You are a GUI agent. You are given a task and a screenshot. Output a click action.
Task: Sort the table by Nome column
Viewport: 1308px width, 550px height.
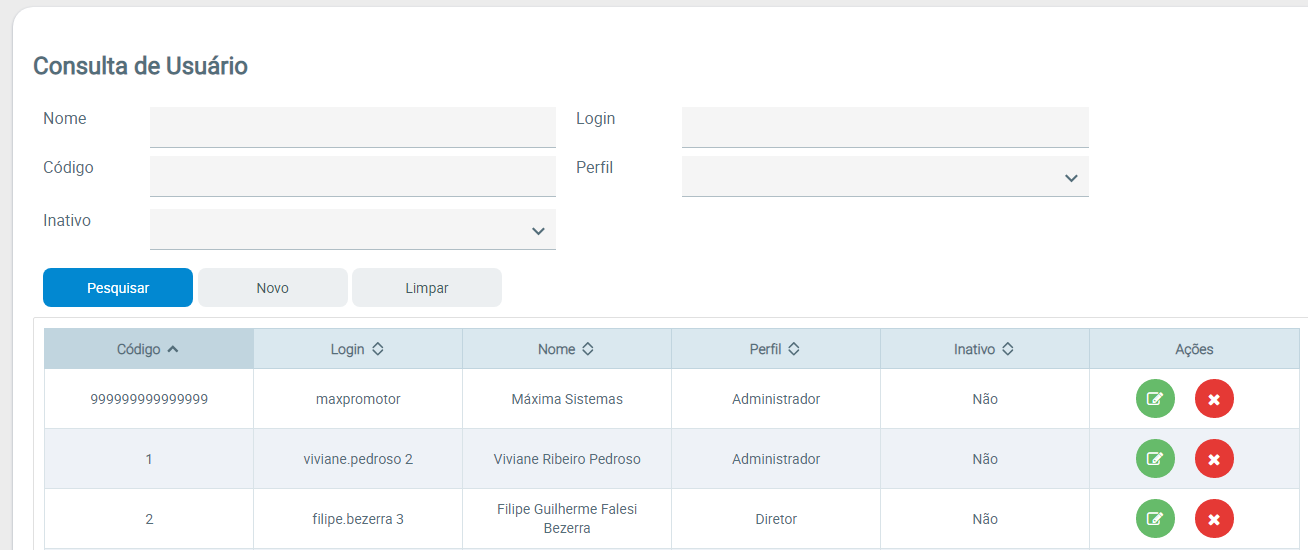(566, 349)
